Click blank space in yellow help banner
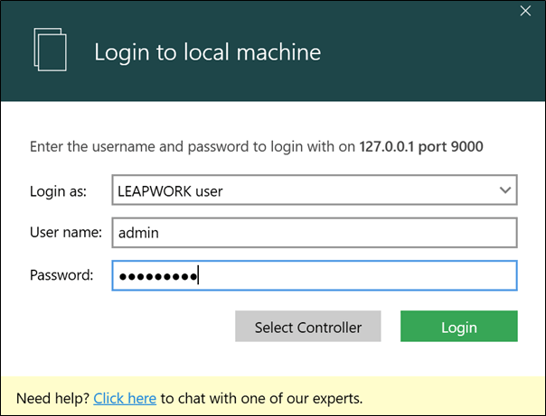The image size is (546, 416). (x=453, y=397)
